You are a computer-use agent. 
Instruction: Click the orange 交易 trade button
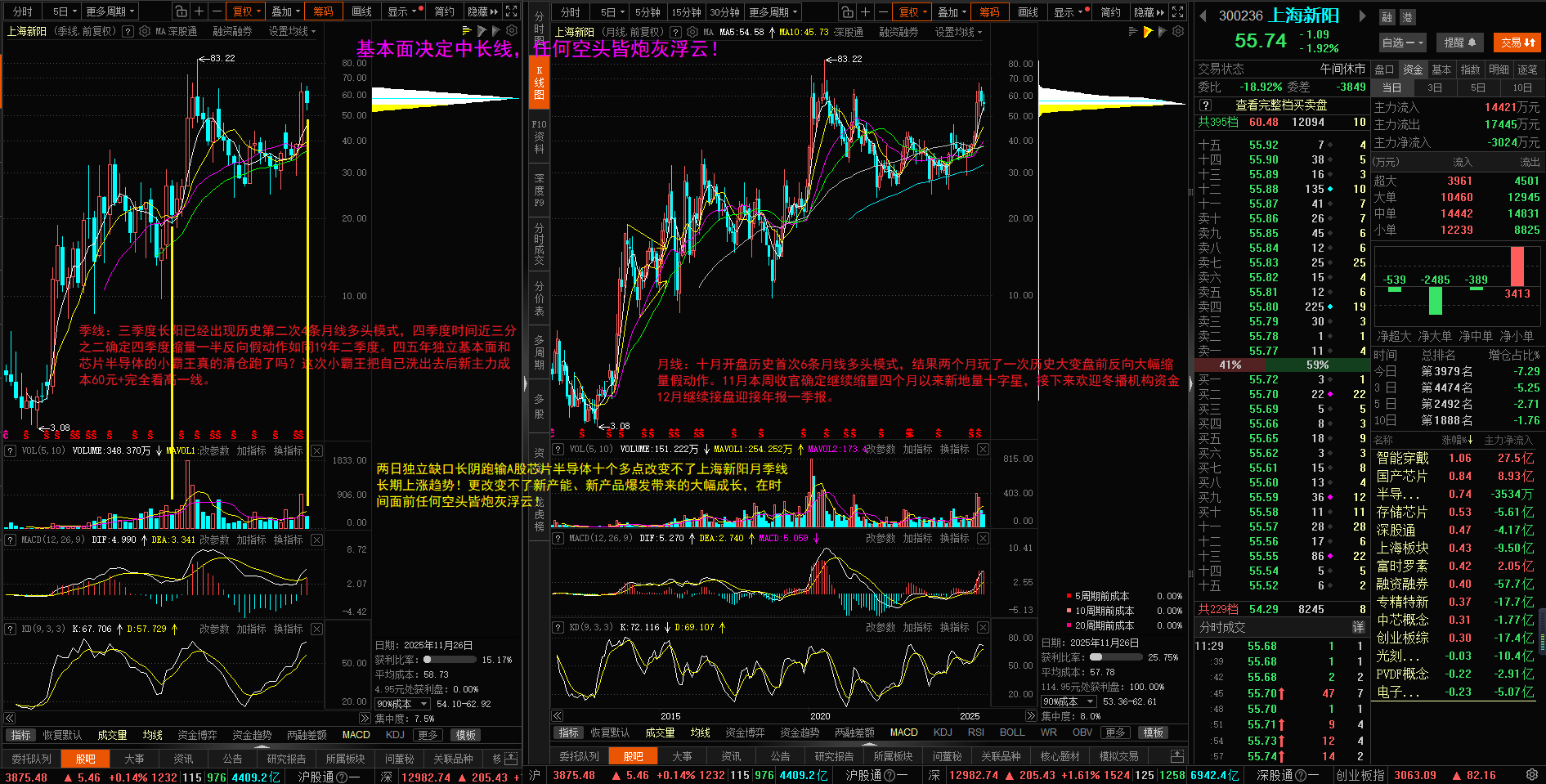(x=1517, y=43)
